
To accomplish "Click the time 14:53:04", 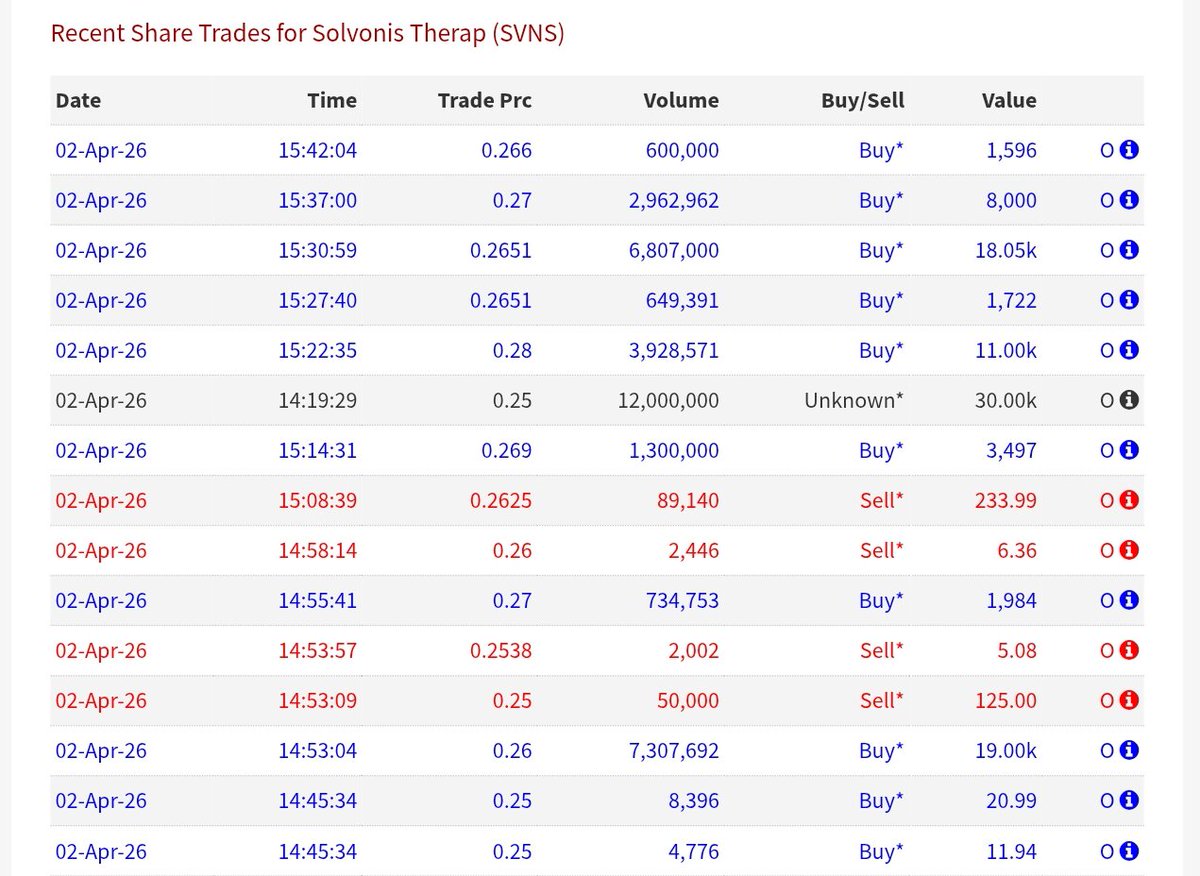I will coord(317,750).
